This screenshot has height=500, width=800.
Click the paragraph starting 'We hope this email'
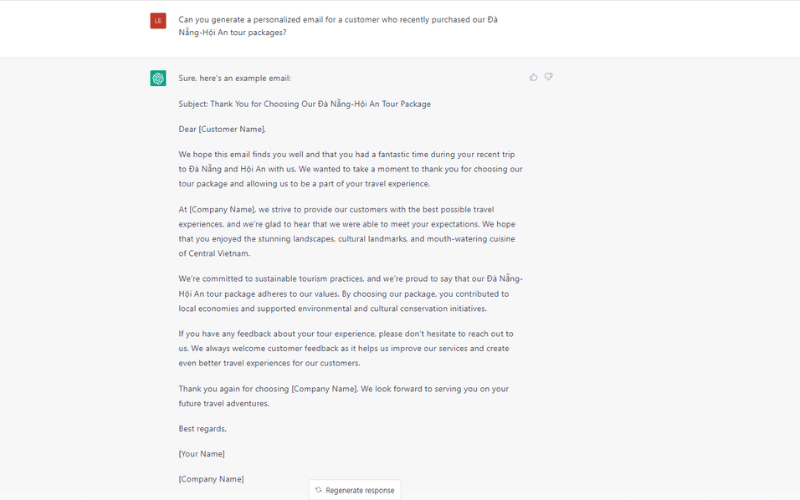click(x=351, y=169)
